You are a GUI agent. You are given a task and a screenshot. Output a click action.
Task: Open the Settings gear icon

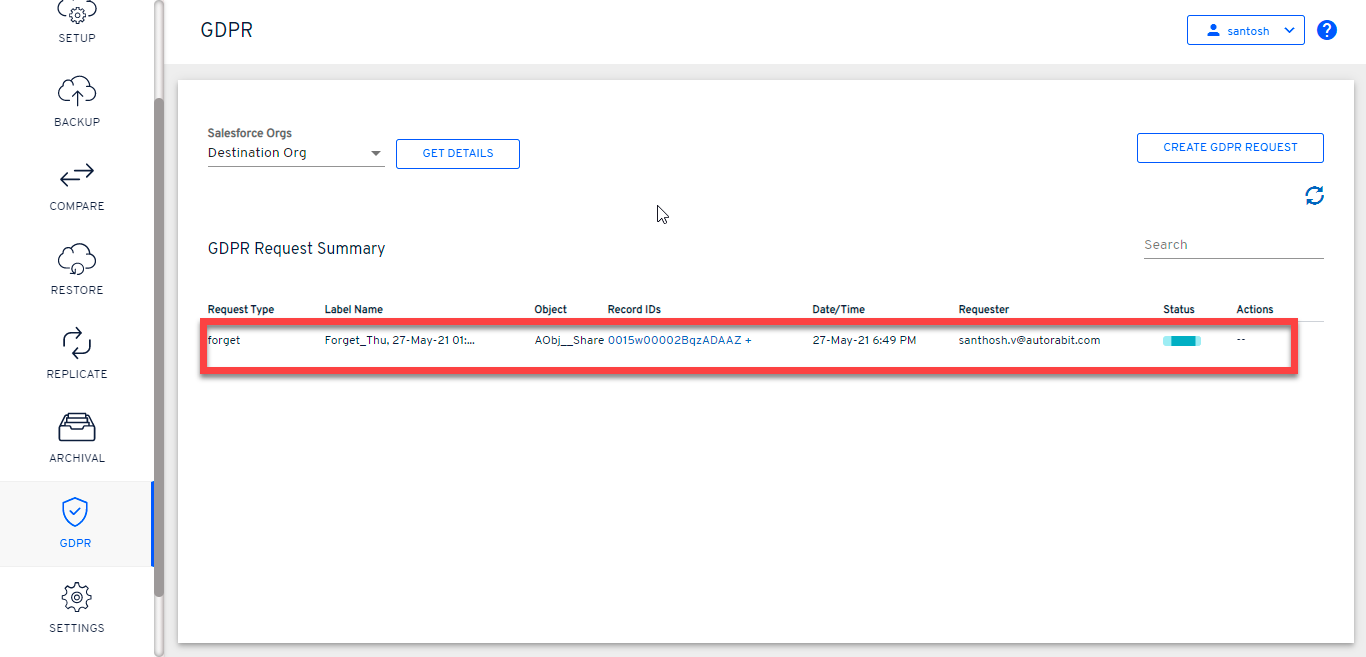(x=76, y=598)
